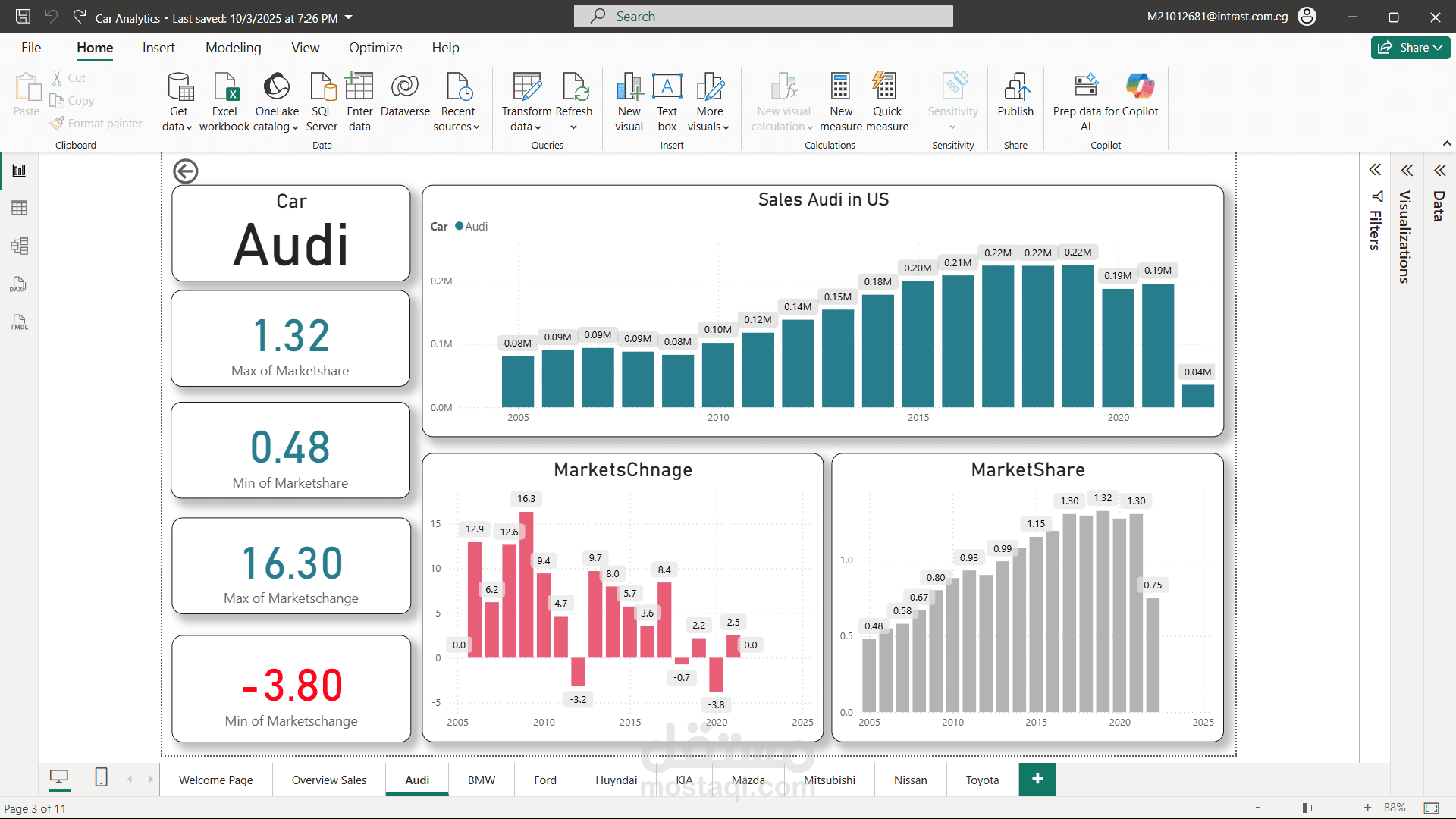Click the Max of Marketshare 1.32 card
The width and height of the screenshot is (1456, 819).
290,339
